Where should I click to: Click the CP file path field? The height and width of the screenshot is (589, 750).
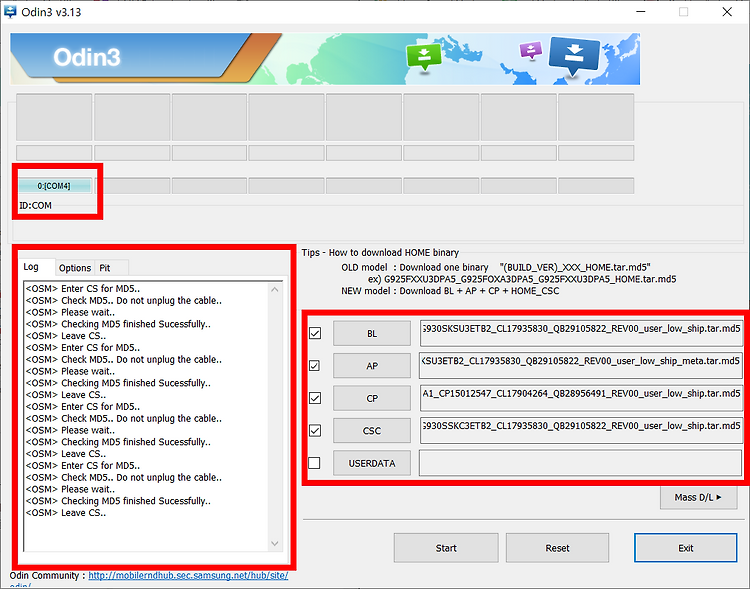[581, 398]
